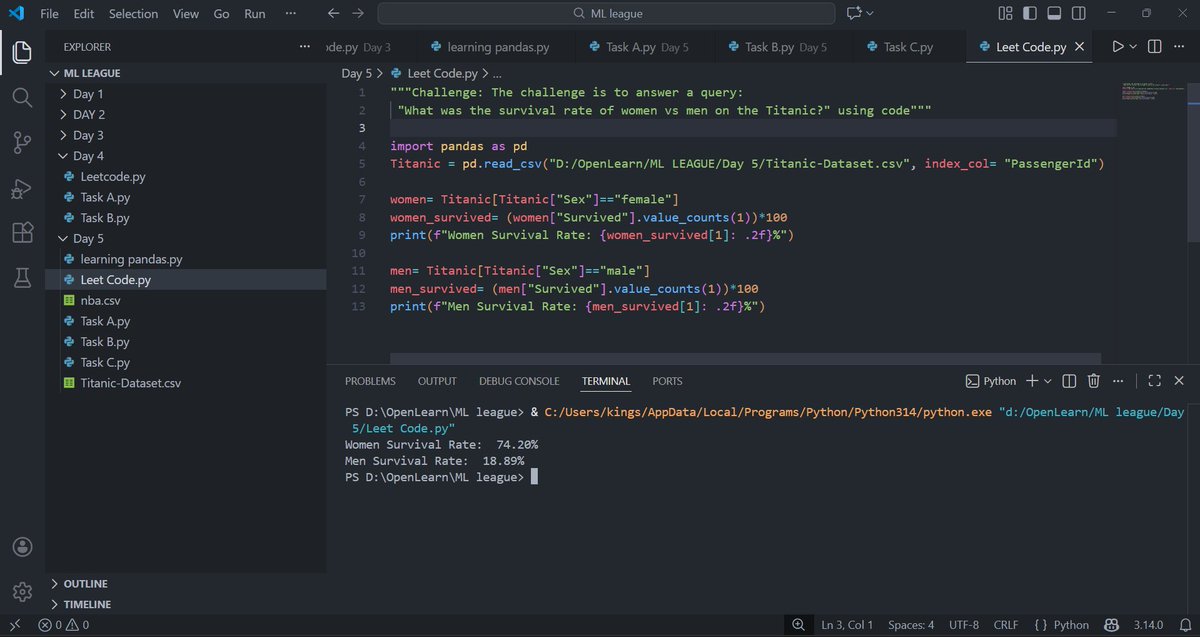This screenshot has height=637, width=1200.
Task: Open the Accounts menu icon
Action: click(22, 547)
